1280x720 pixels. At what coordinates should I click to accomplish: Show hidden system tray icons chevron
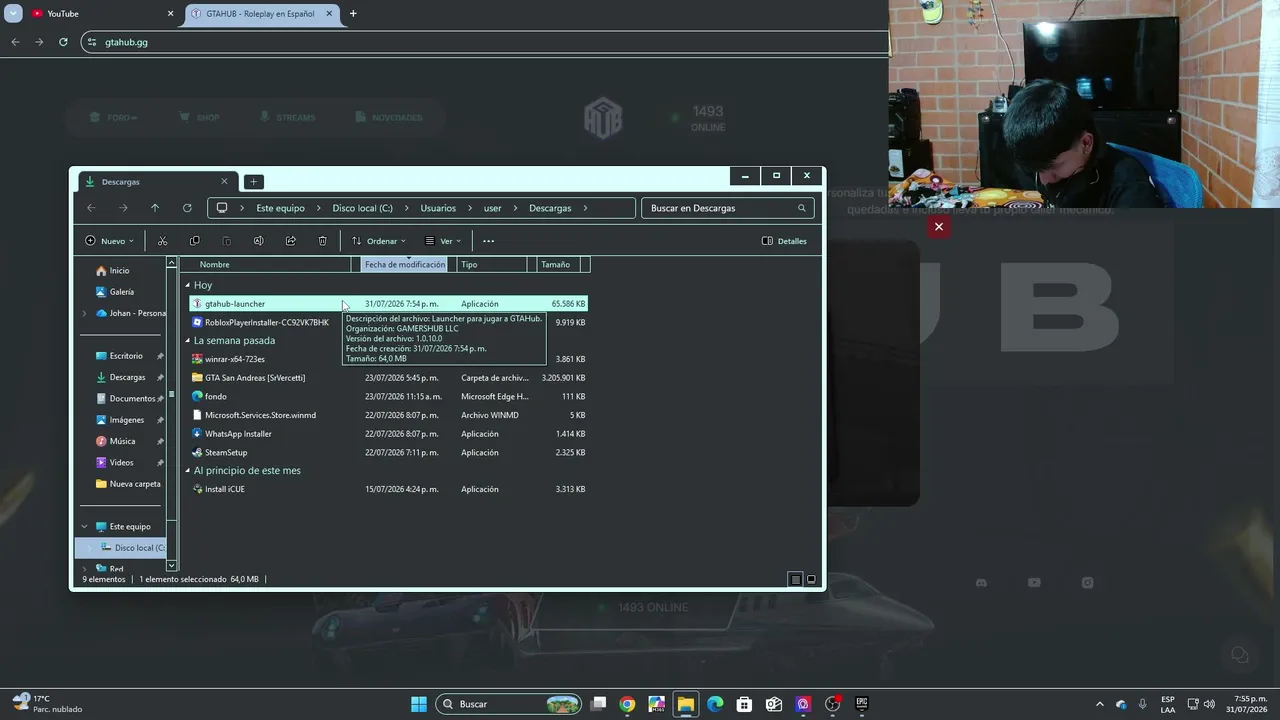[1100, 704]
